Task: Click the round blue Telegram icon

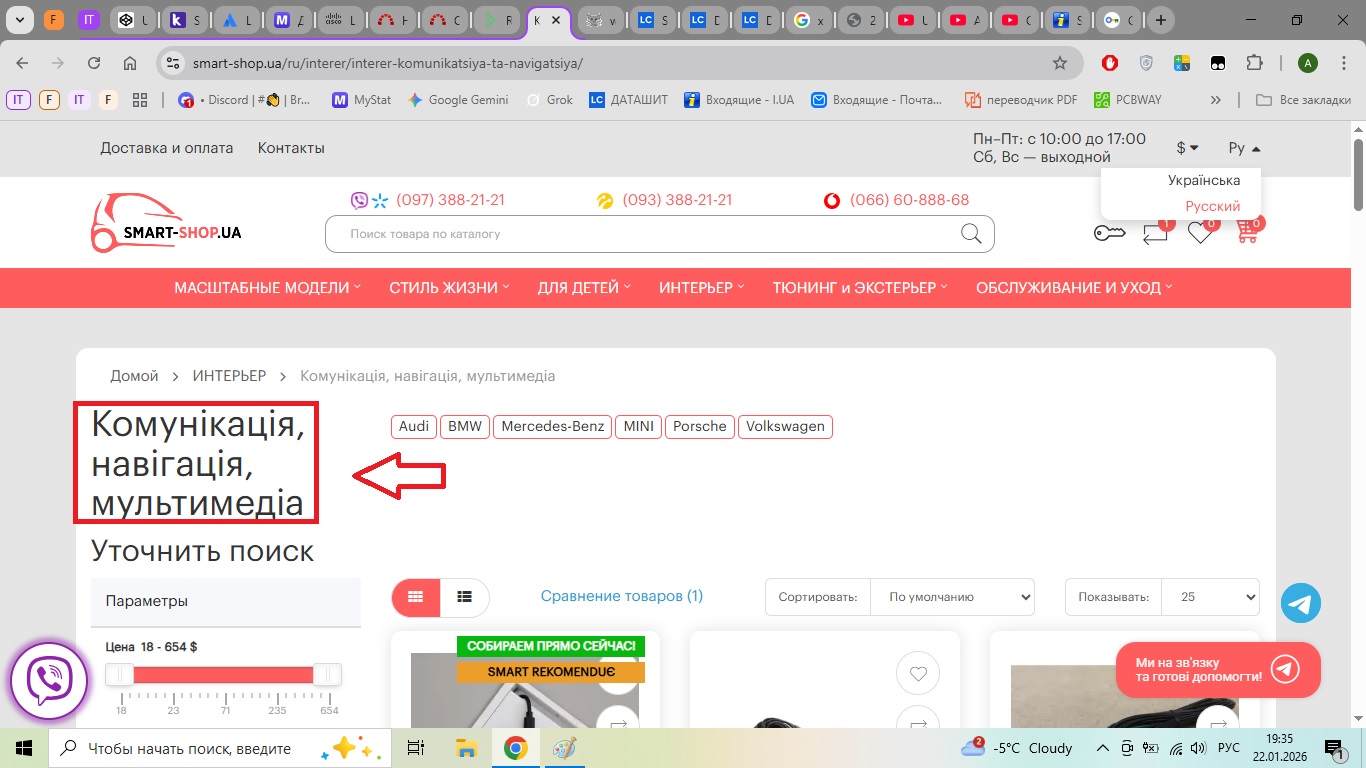Action: [x=1301, y=603]
